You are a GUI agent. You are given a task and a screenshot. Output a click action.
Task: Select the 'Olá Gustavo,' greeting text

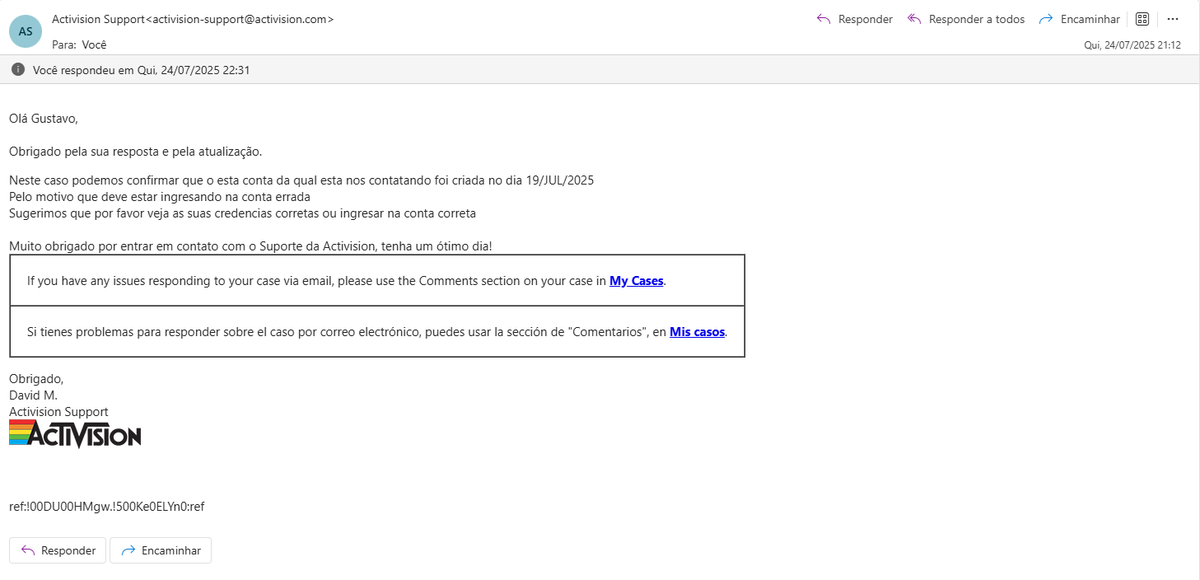coord(43,118)
